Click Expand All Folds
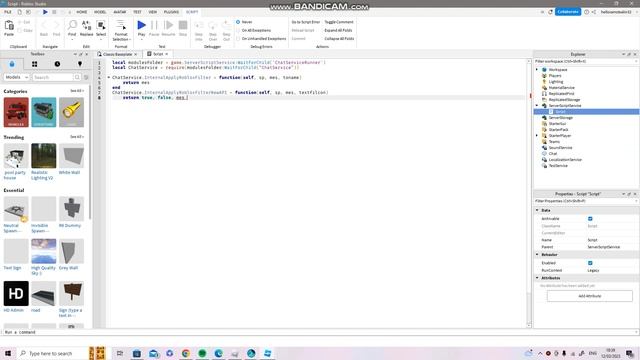Screen dimensions: 640x360 (338, 30)
